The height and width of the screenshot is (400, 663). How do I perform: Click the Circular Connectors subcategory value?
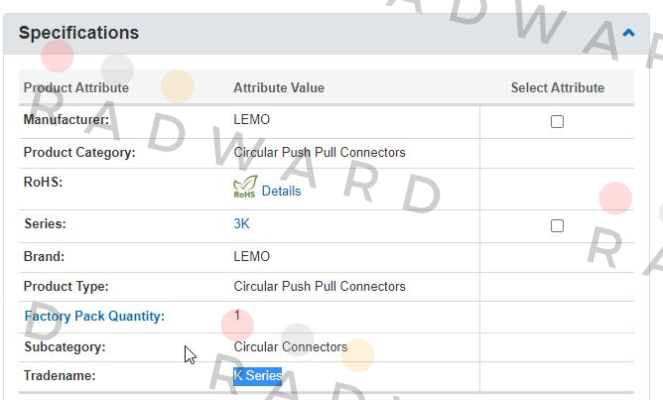(x=290, y=347)
